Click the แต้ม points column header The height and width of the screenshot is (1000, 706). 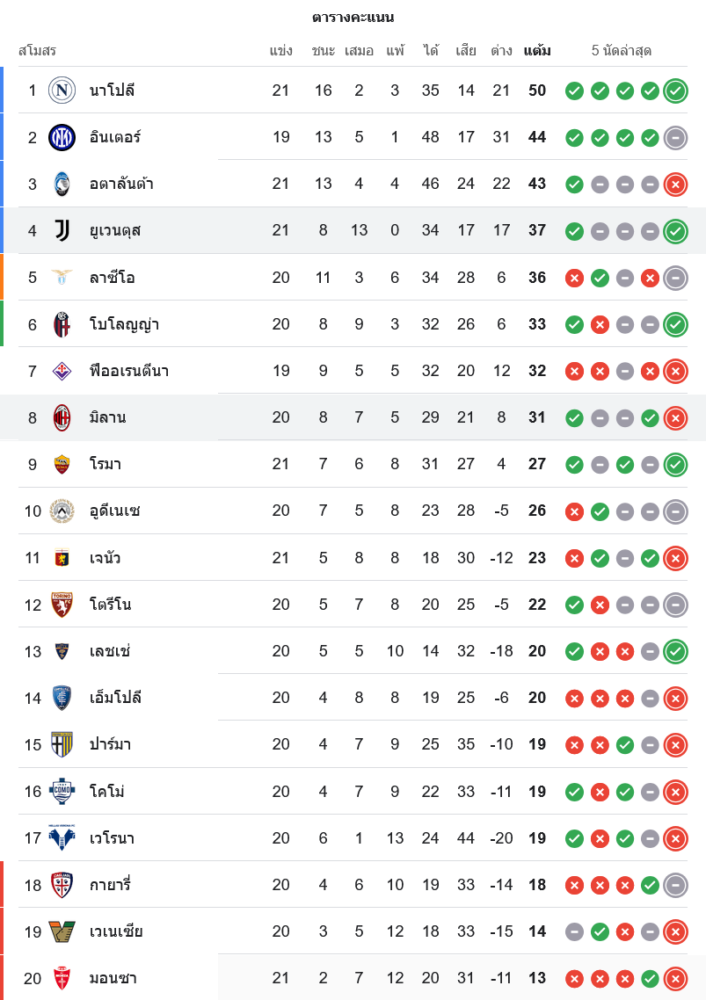537,50
